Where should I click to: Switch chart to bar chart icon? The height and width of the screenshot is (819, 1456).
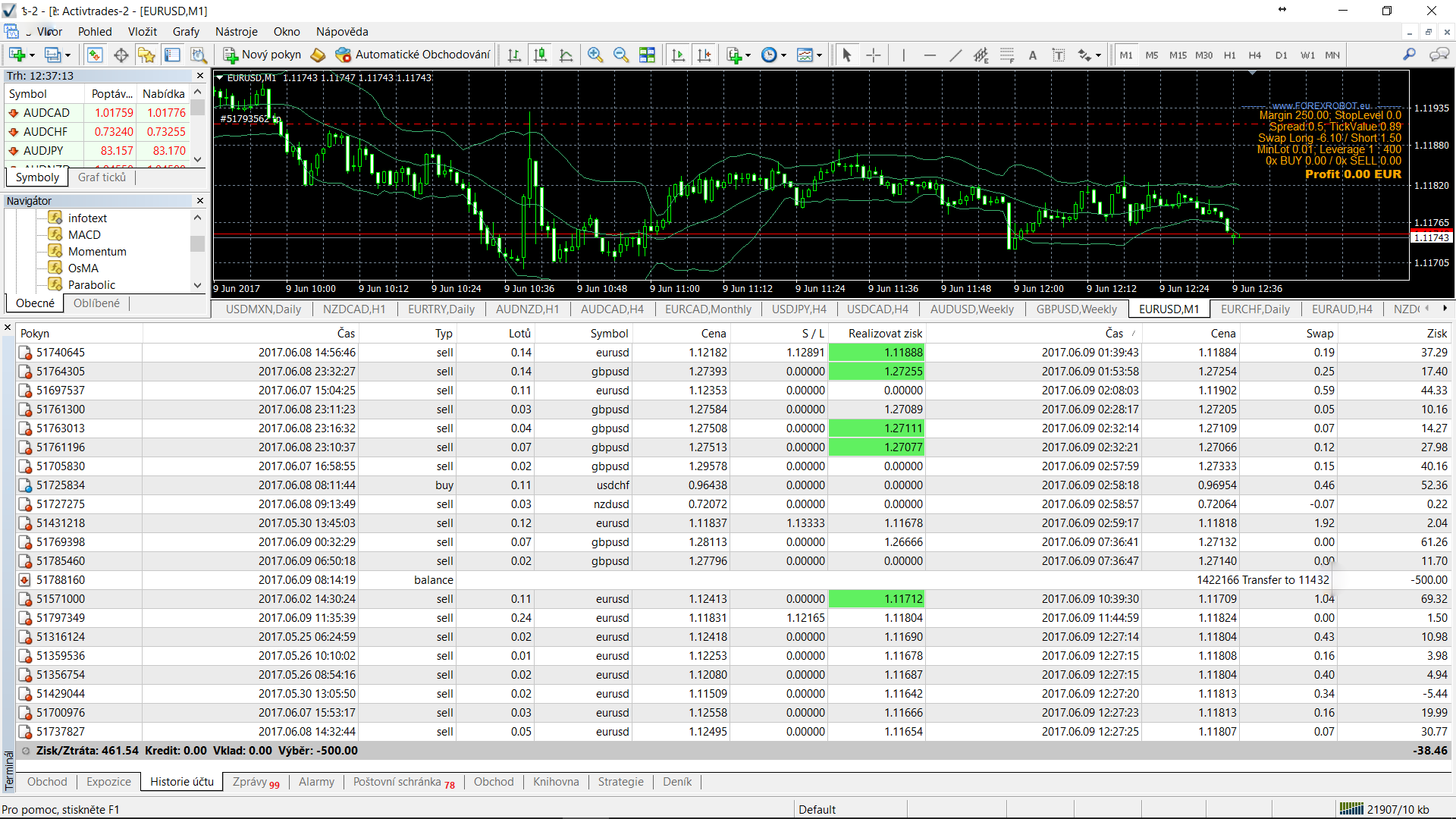click(514, 55)
